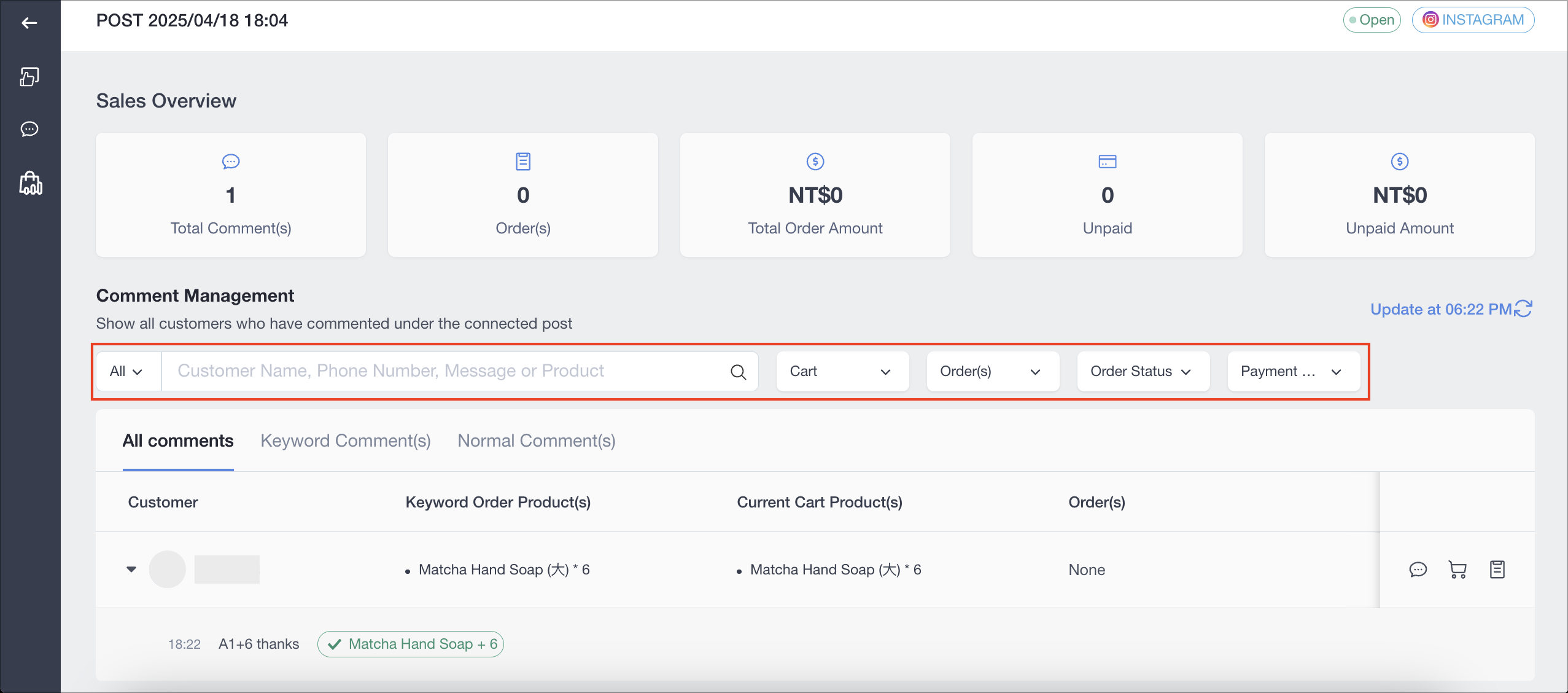Click the Unpaid card icon

pos(1108,162)
